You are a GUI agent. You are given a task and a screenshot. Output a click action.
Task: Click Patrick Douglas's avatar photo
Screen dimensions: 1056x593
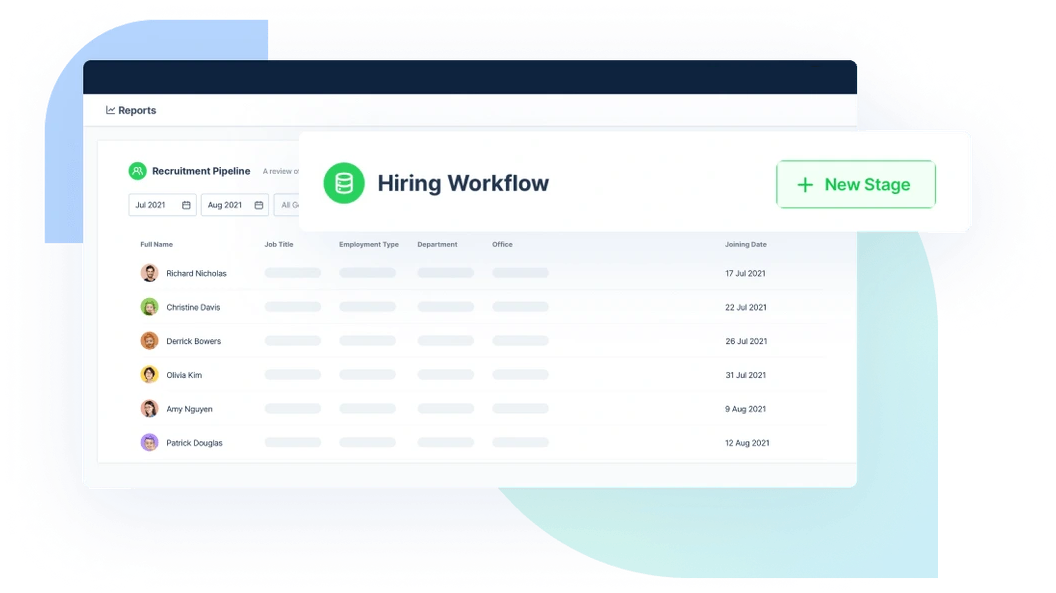point(149,442)
